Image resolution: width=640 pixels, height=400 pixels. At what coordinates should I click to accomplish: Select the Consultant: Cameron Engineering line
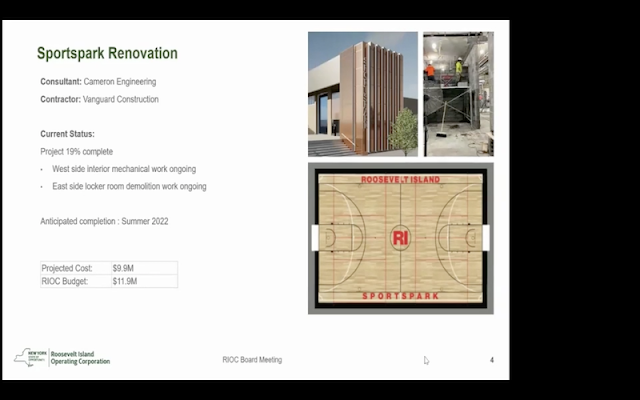pyautogui.click(x=98, y=82)
